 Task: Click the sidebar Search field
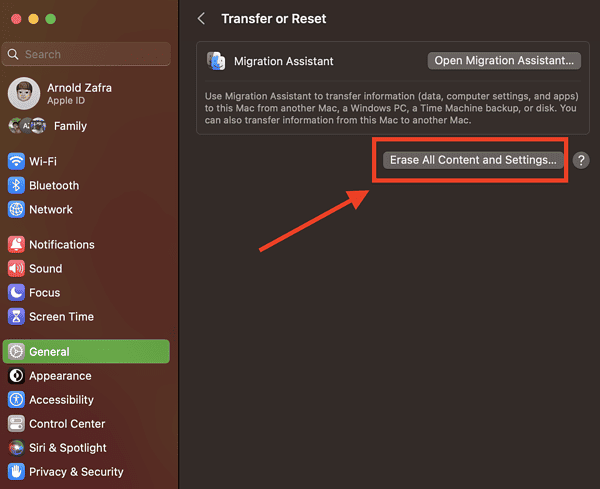(90, 54)
